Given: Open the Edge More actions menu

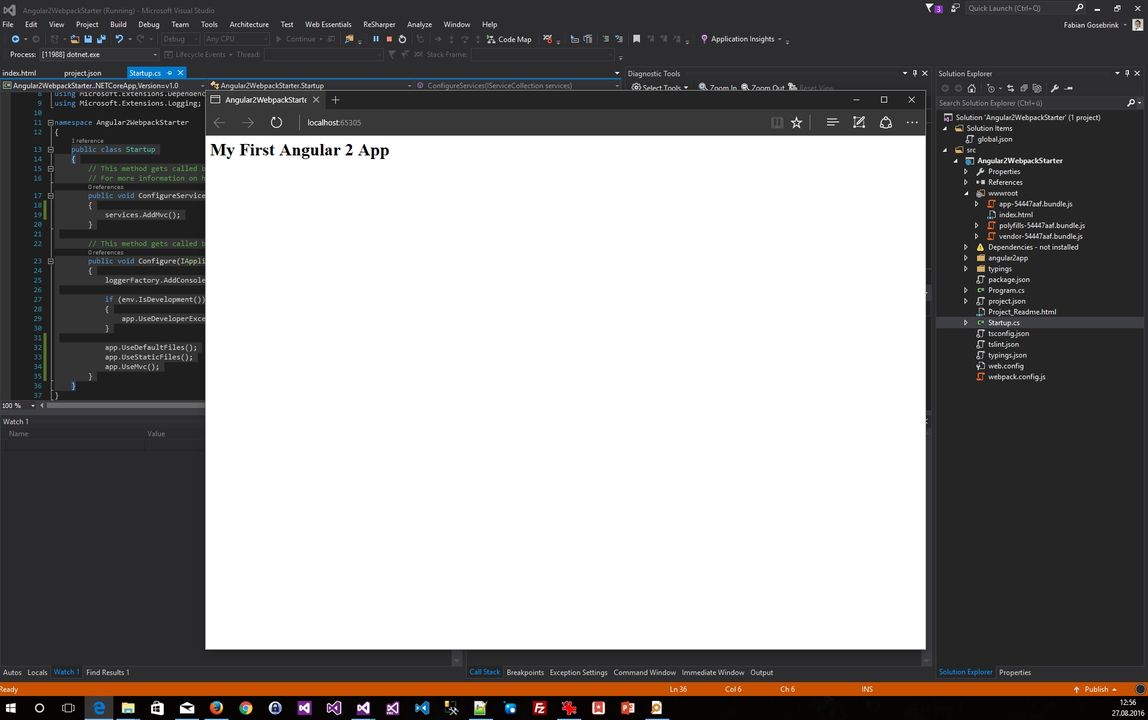Looking at the screenshot, I should pyautogui.click(x=912, y=122).
